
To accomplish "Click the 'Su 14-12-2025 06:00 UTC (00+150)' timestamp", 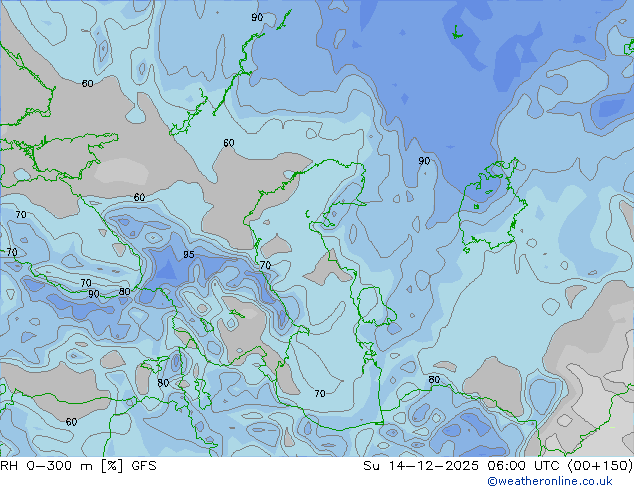I will 498,466.
